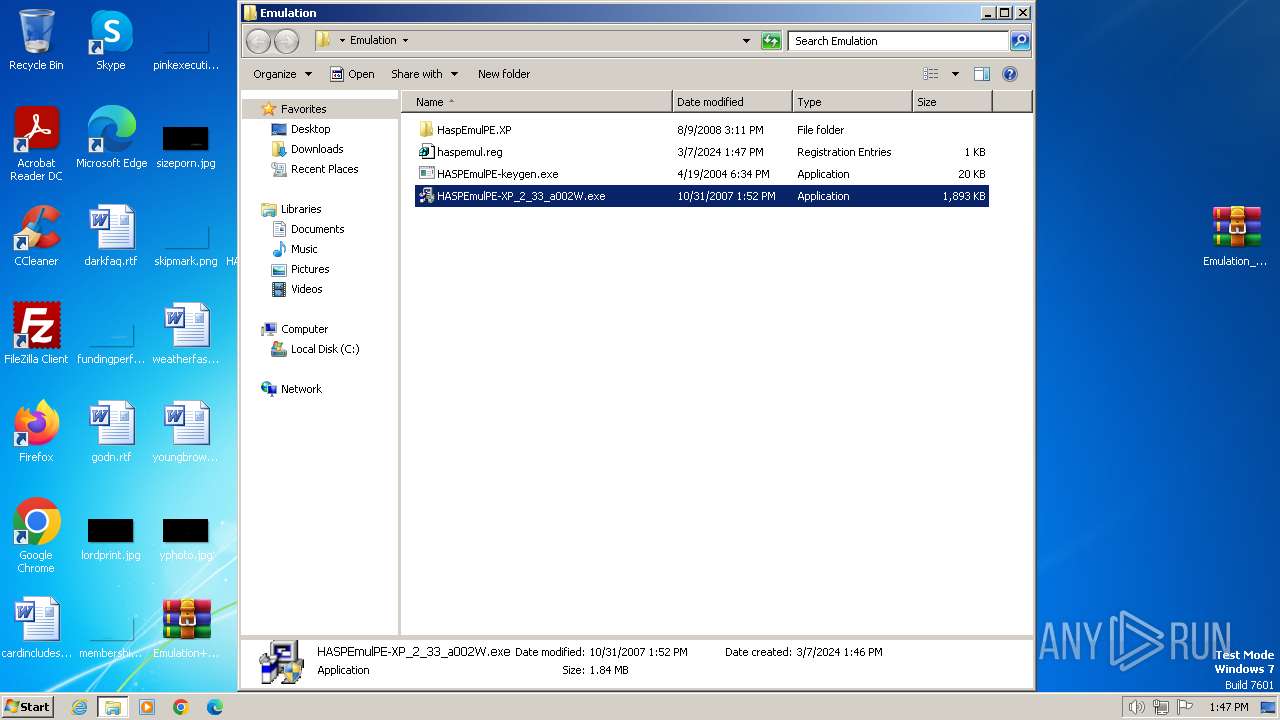Viewport: 1280px width, 720px height.
Task: Select the WinRAR Emulation archive at desktop bottom
Action: [x=186, y=628]
